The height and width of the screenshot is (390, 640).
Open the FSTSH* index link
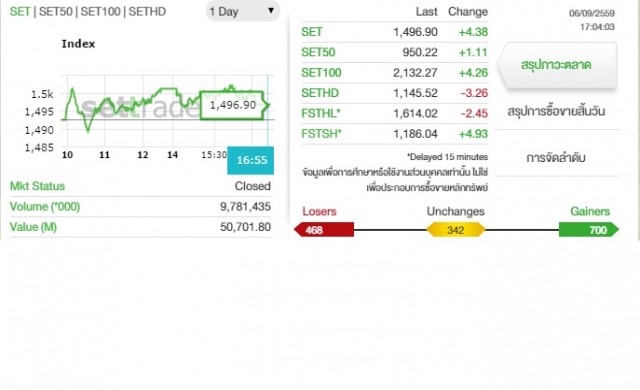tap(322, 133)
